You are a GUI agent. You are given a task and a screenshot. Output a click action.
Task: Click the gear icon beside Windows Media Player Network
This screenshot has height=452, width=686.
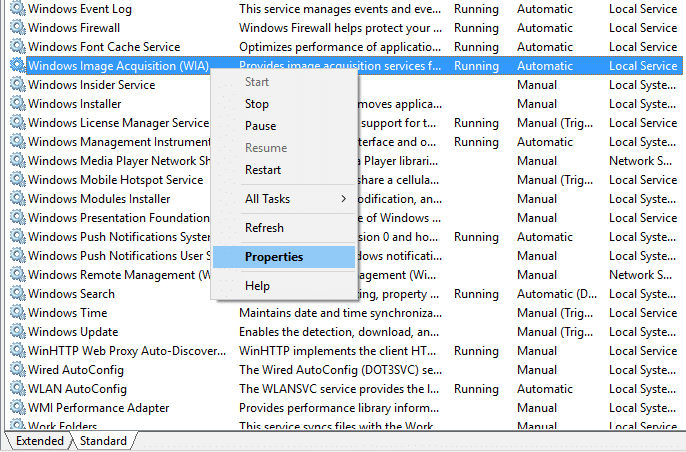[x=18, y=161]
